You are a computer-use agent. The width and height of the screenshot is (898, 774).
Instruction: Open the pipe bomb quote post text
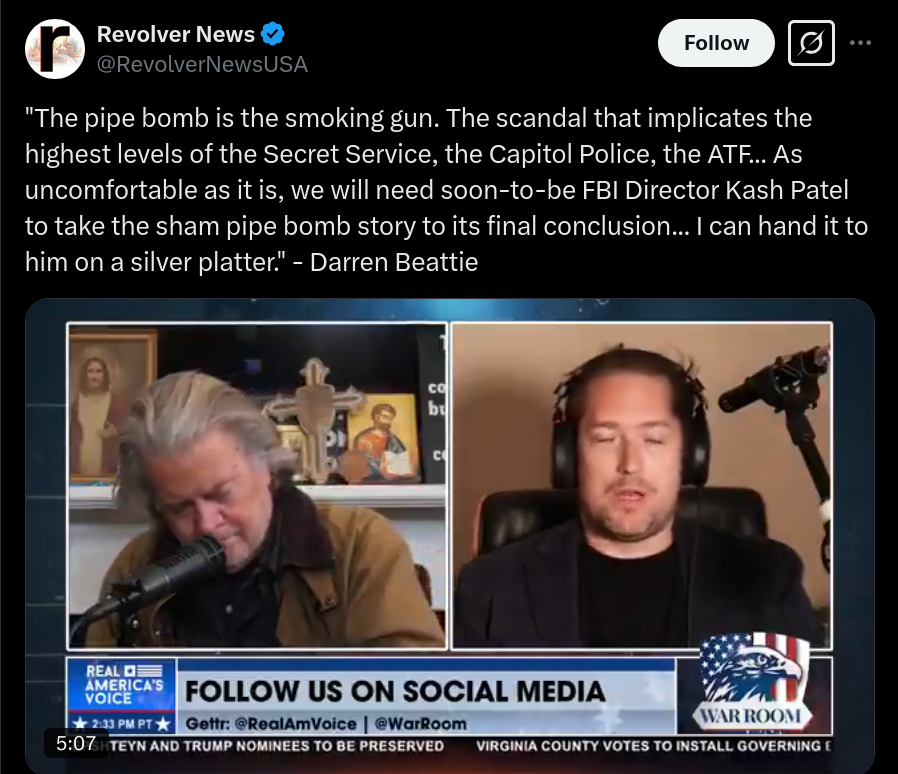[x=446, y=190]
